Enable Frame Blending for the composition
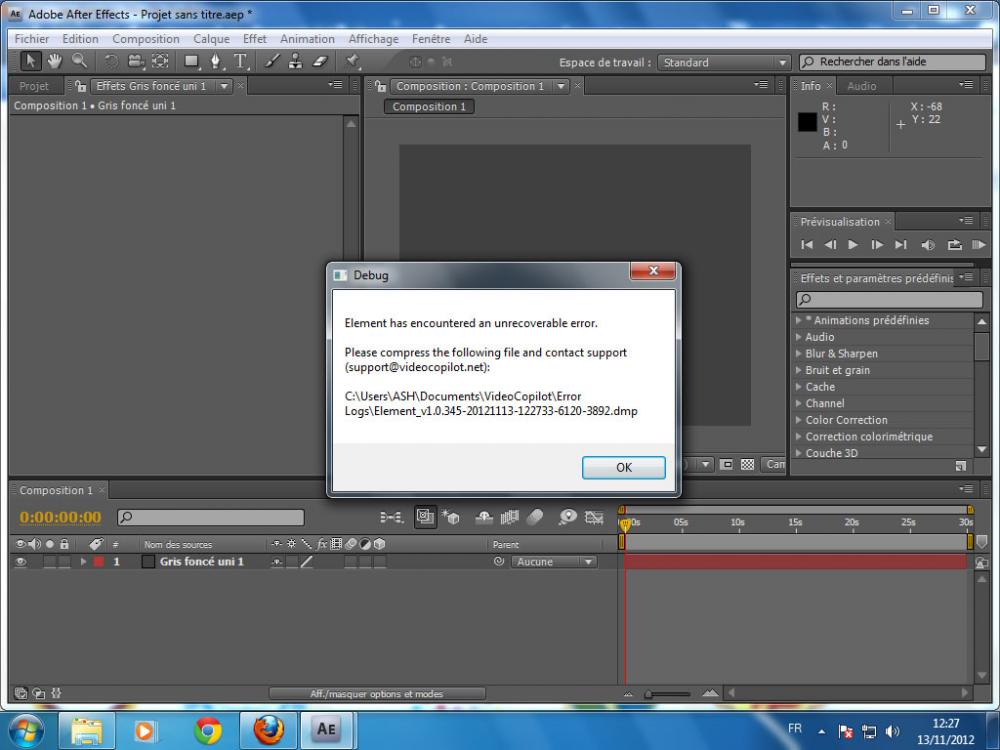 tap(509, 517)
